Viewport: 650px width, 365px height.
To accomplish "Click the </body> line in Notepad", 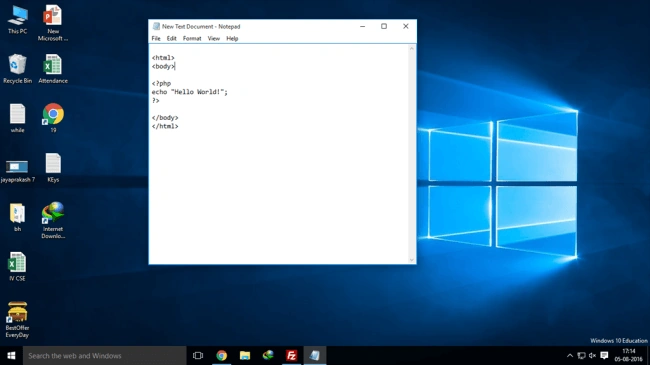I will tap(165, 118).
